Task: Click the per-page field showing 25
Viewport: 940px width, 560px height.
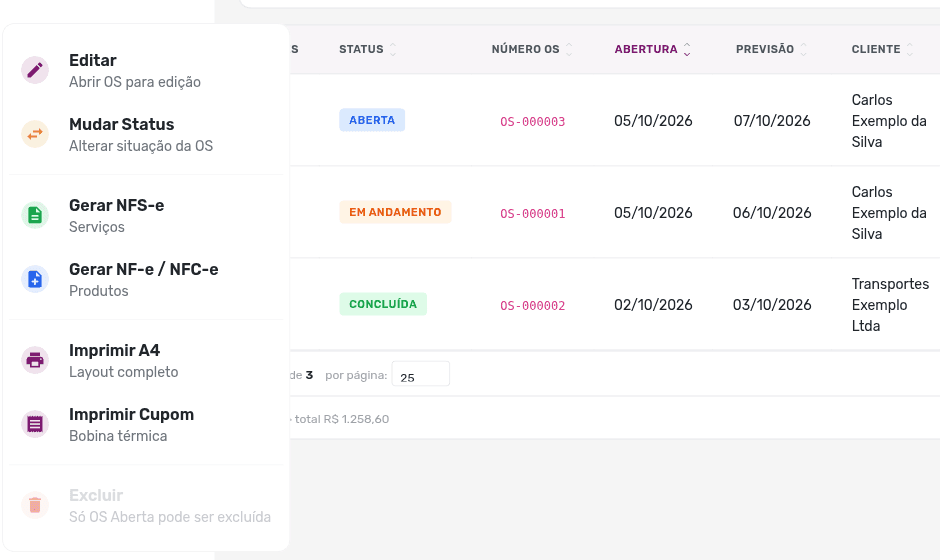Action: click(420, 374)
